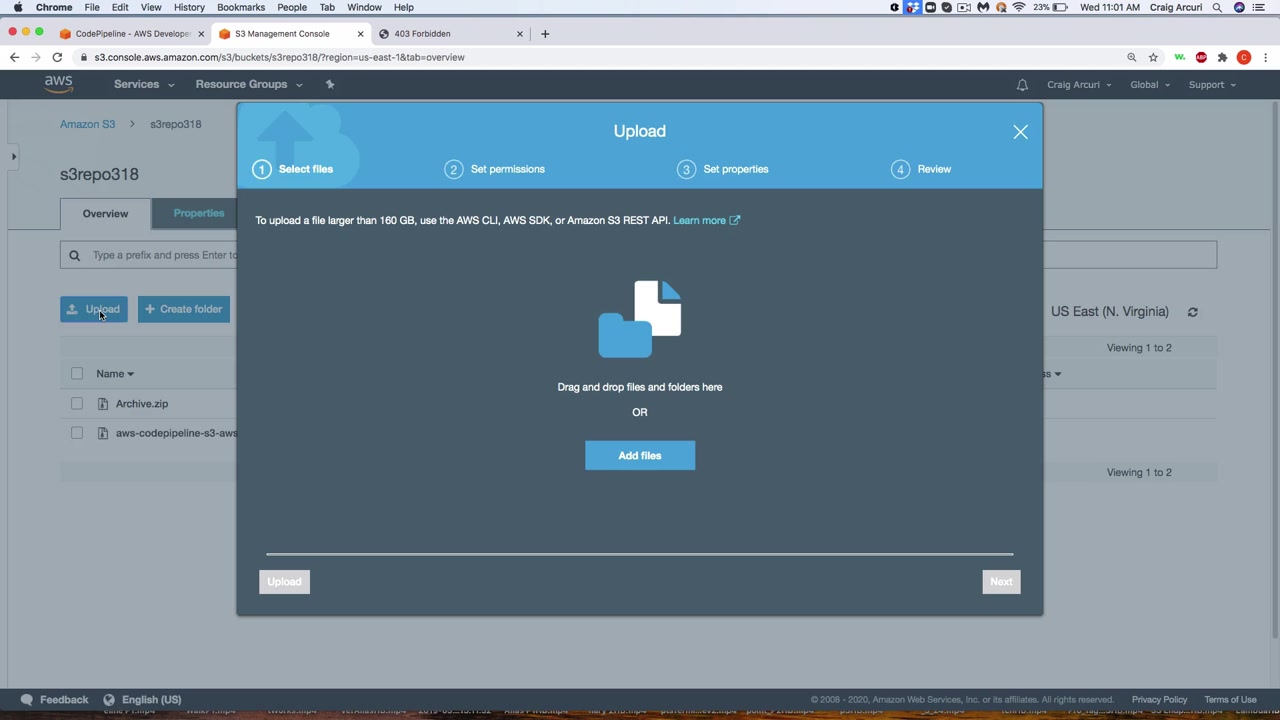
Task: Click the Upload button on bucket page
Action: coord(94,309)
